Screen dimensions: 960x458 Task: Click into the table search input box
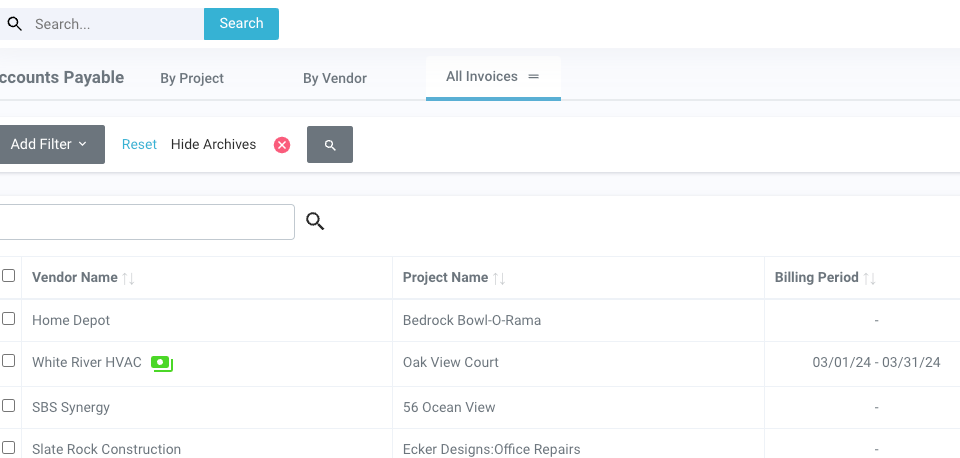[147, 222]
